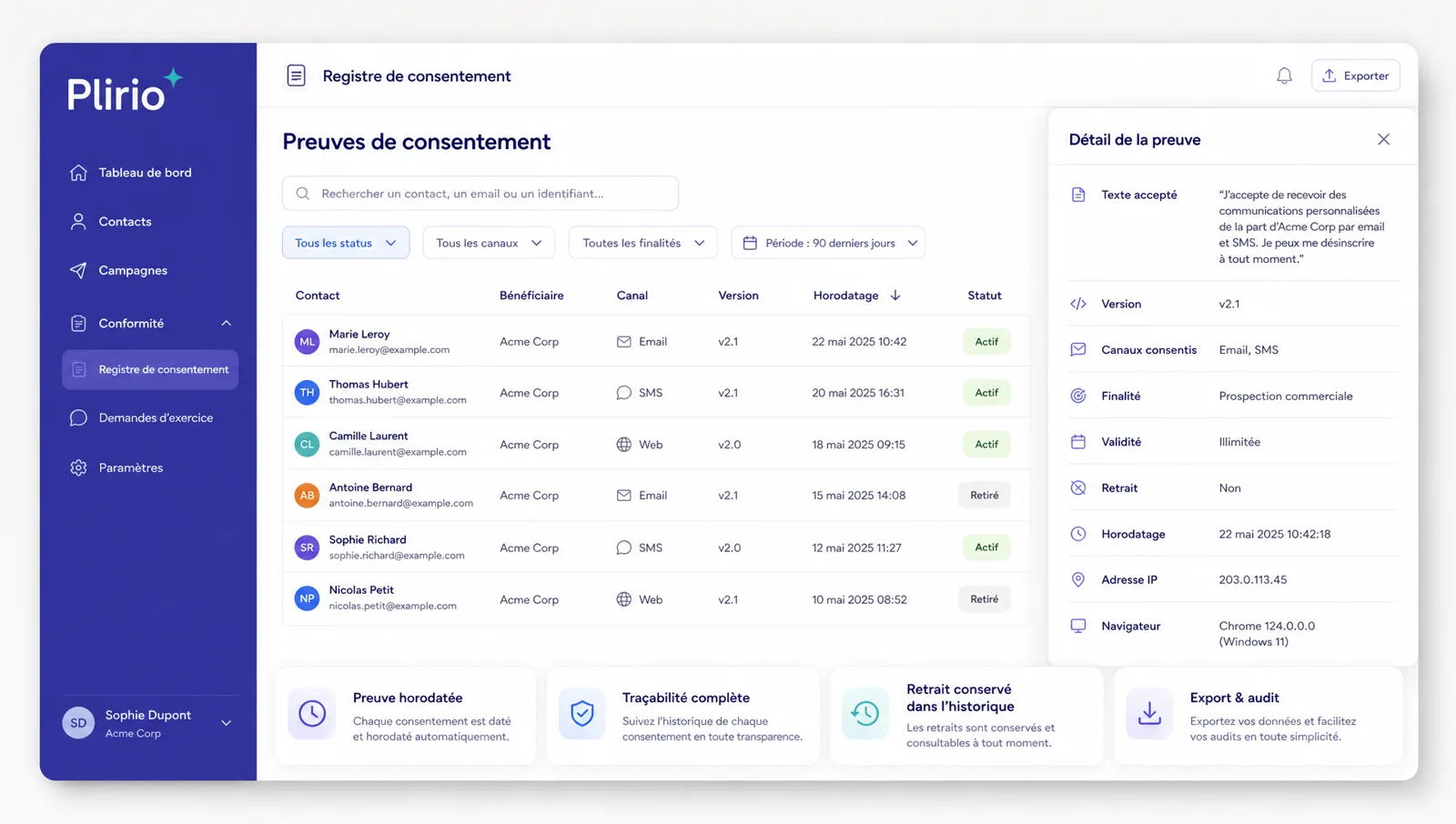Image resolution: width=1456 pixels, height=824 pixels.
Task: Click the NP avatar for Nicolas Petit
Action: (308, 599)
